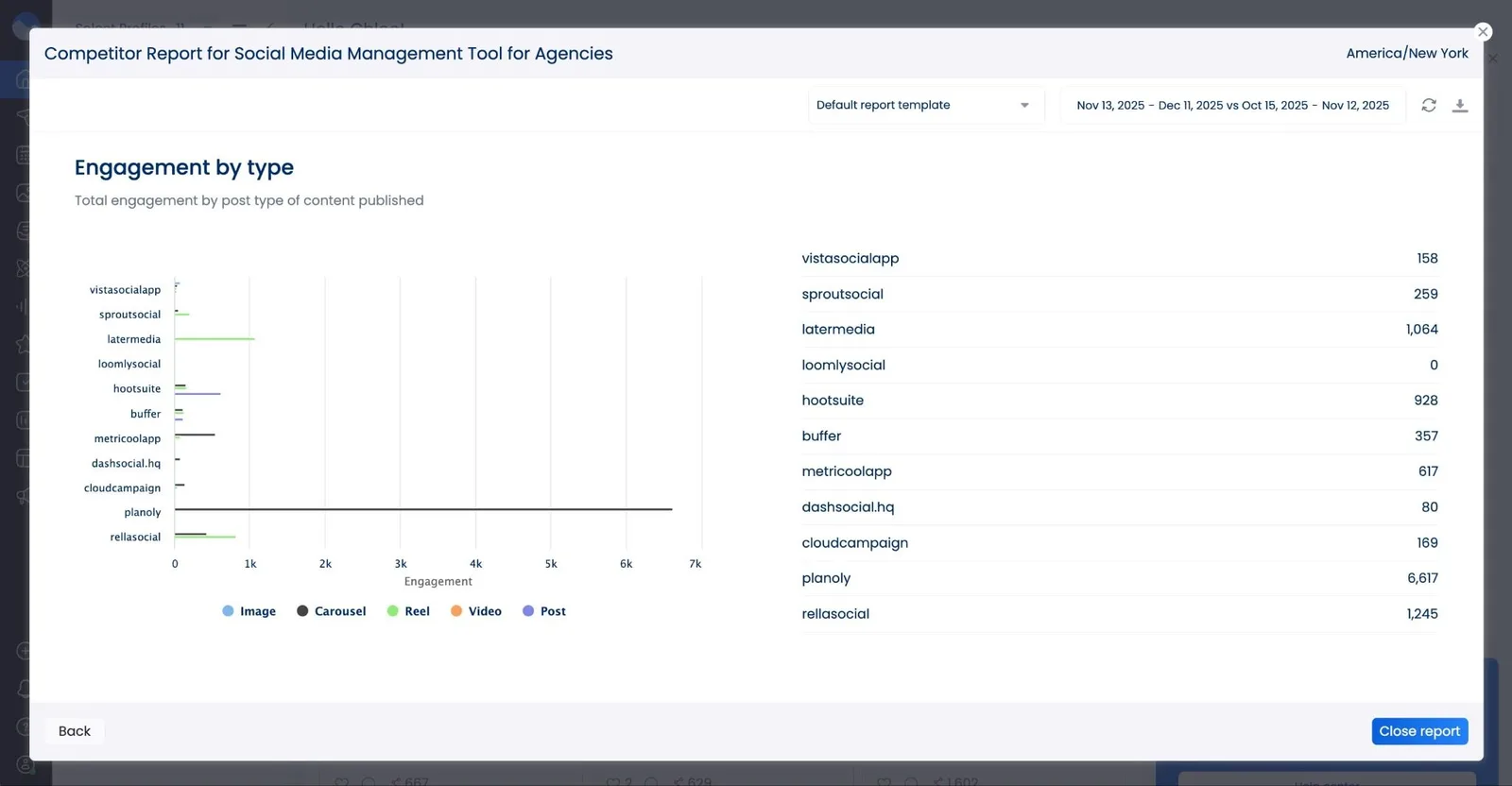Select the rellasocial row in engagement table
Viewport: 1512px width, 786px height.
[1119, 614]
